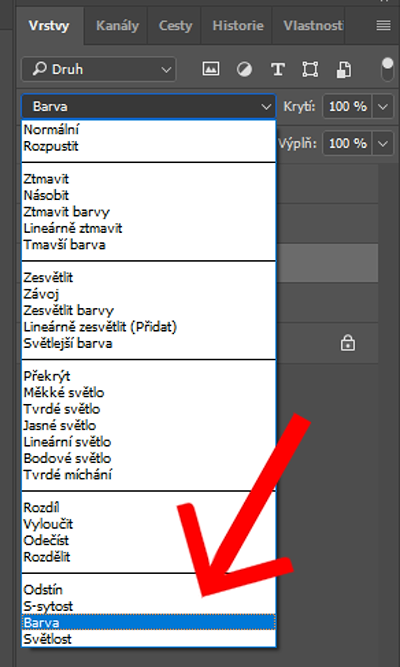Open the Druh filter type dropdown

[98, 69]
